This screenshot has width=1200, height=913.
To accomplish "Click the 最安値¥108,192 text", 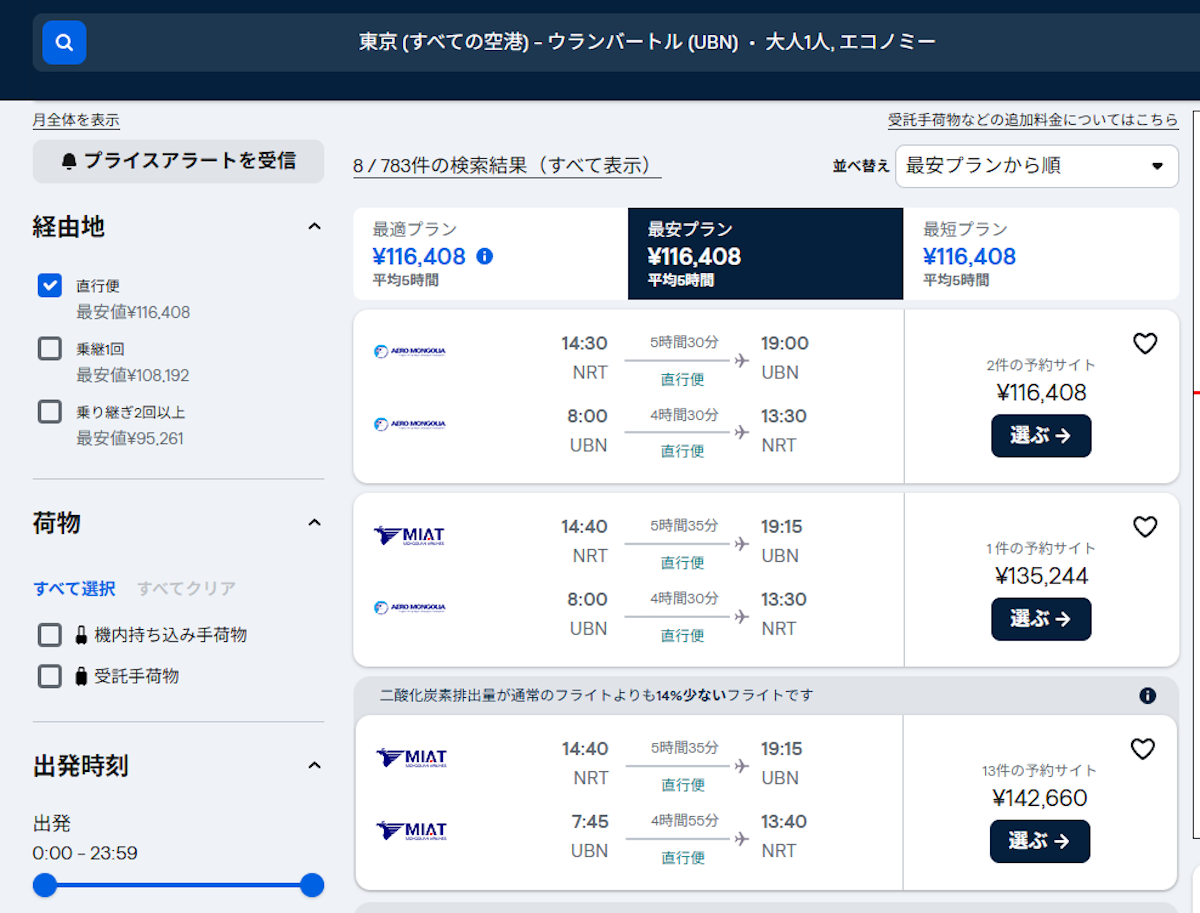I will click(x=133, y=376).
